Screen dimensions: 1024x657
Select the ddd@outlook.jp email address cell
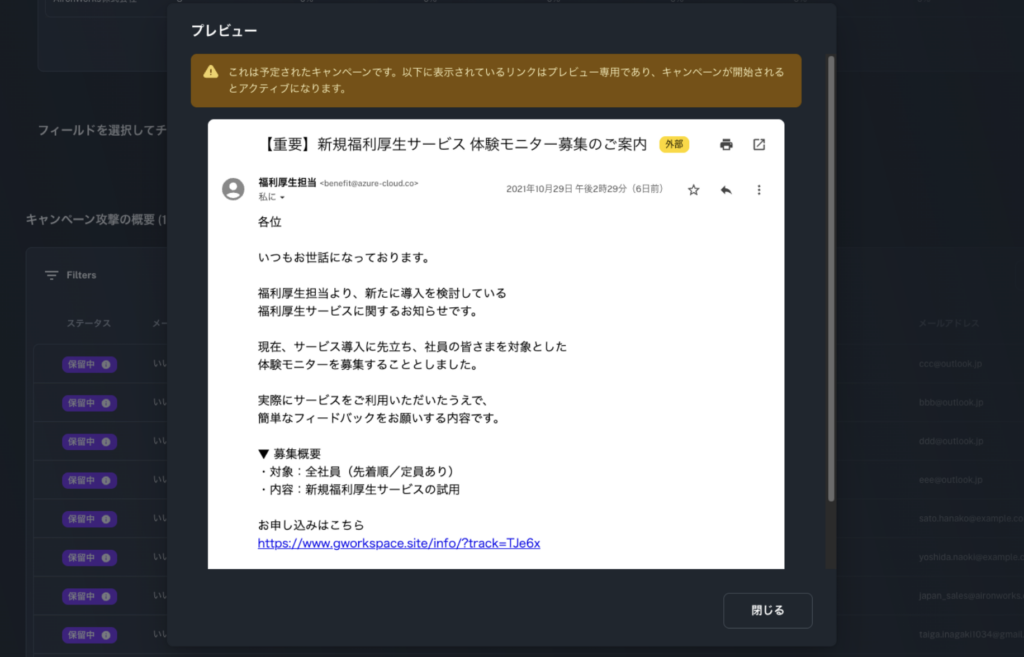click(951, 441)
